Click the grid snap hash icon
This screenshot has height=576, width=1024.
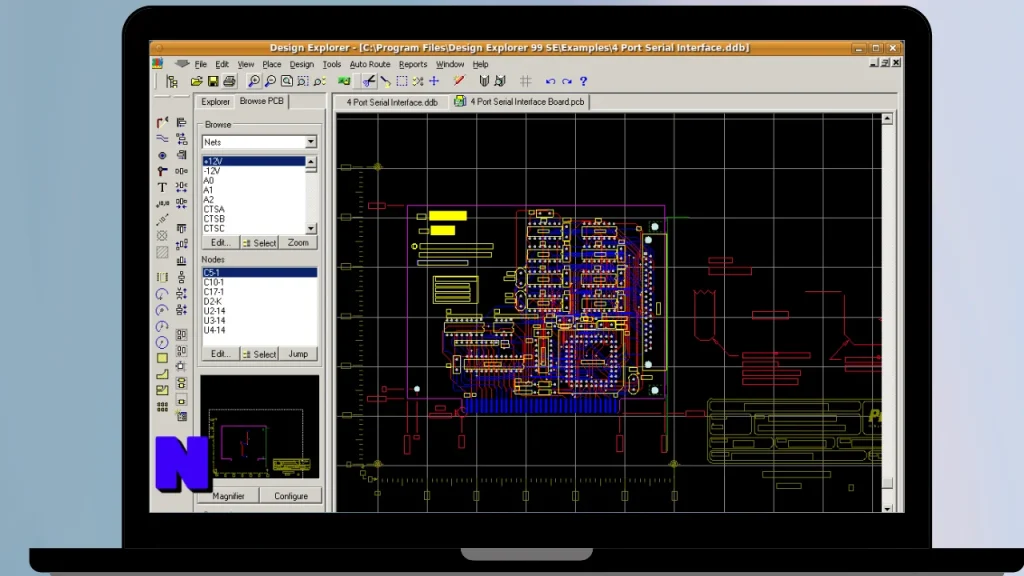[525, 82]
